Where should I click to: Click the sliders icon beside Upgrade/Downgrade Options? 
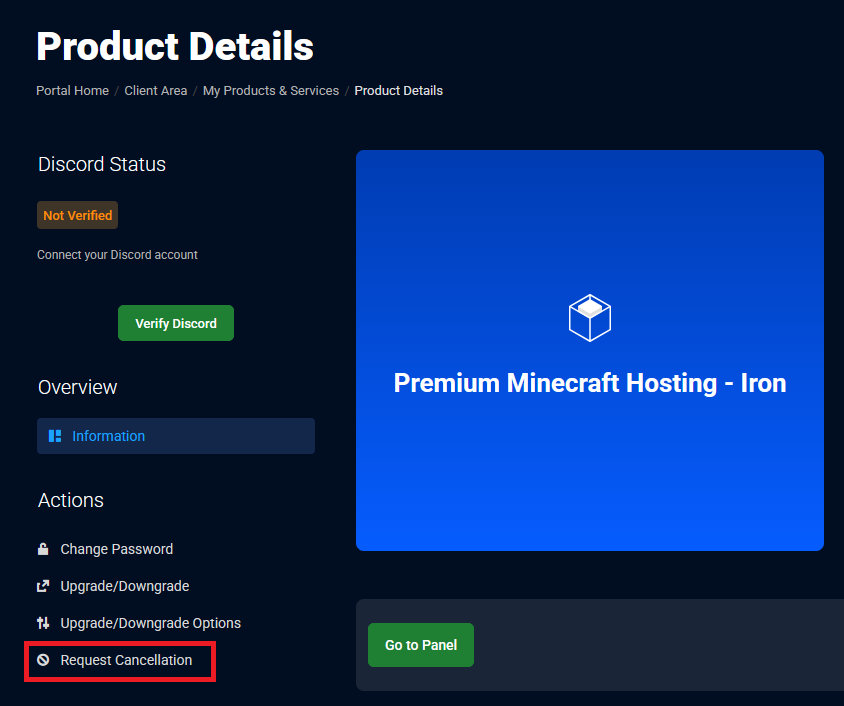pos(43,623)
